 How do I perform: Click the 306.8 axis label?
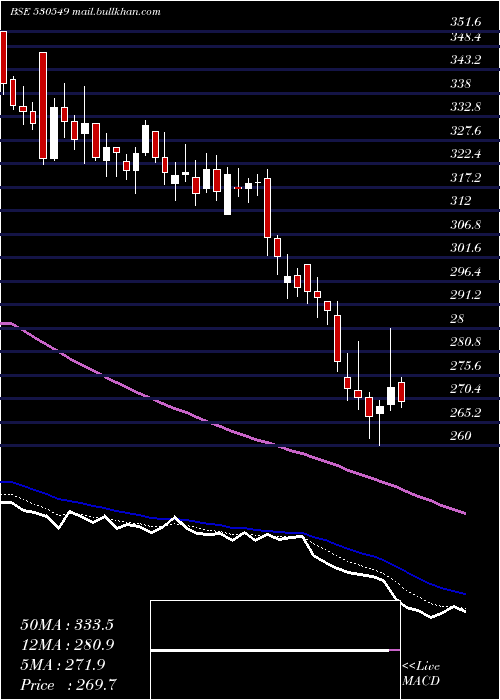[x=465, y=225]
